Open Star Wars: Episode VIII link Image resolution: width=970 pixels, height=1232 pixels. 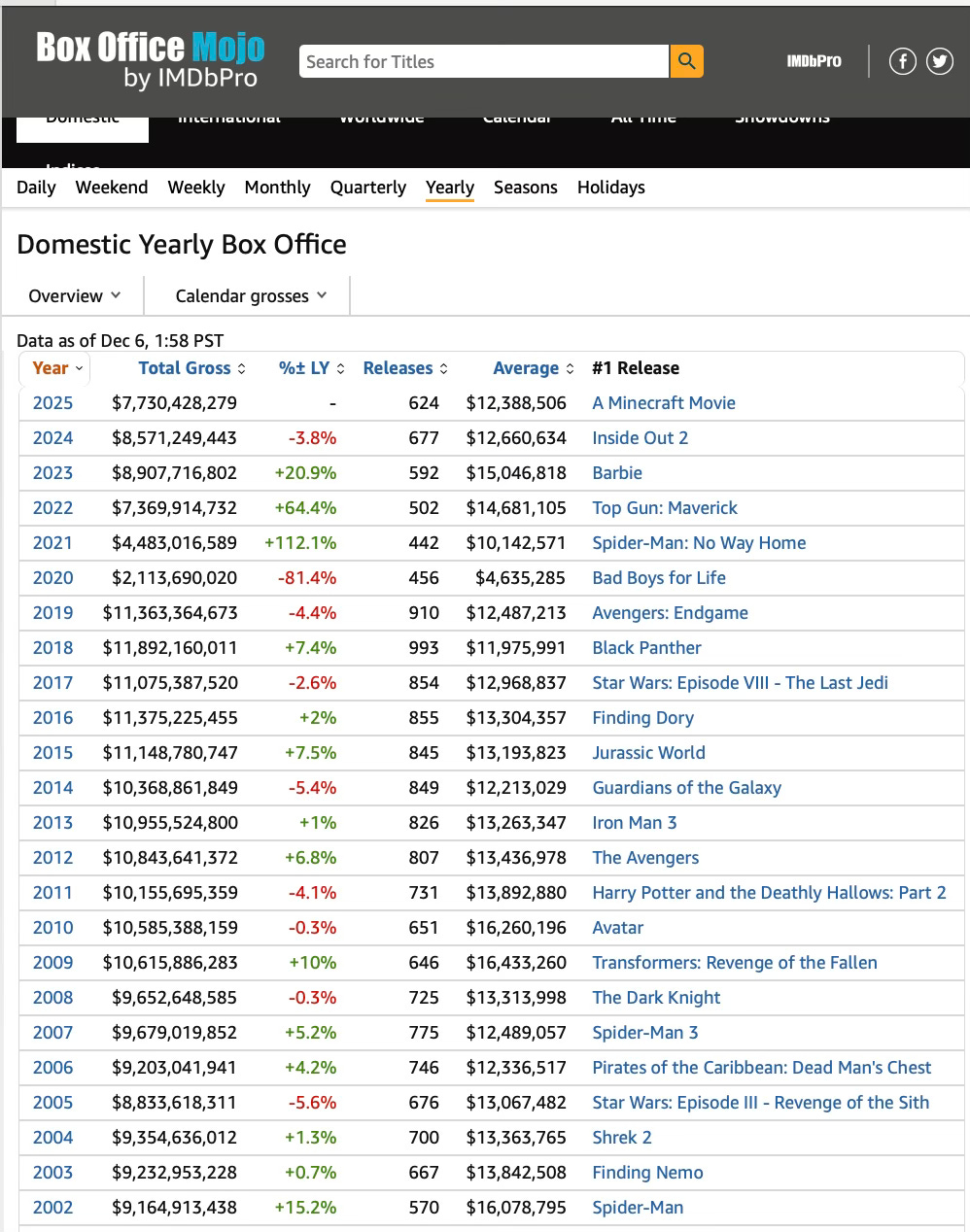click(741, 683)
